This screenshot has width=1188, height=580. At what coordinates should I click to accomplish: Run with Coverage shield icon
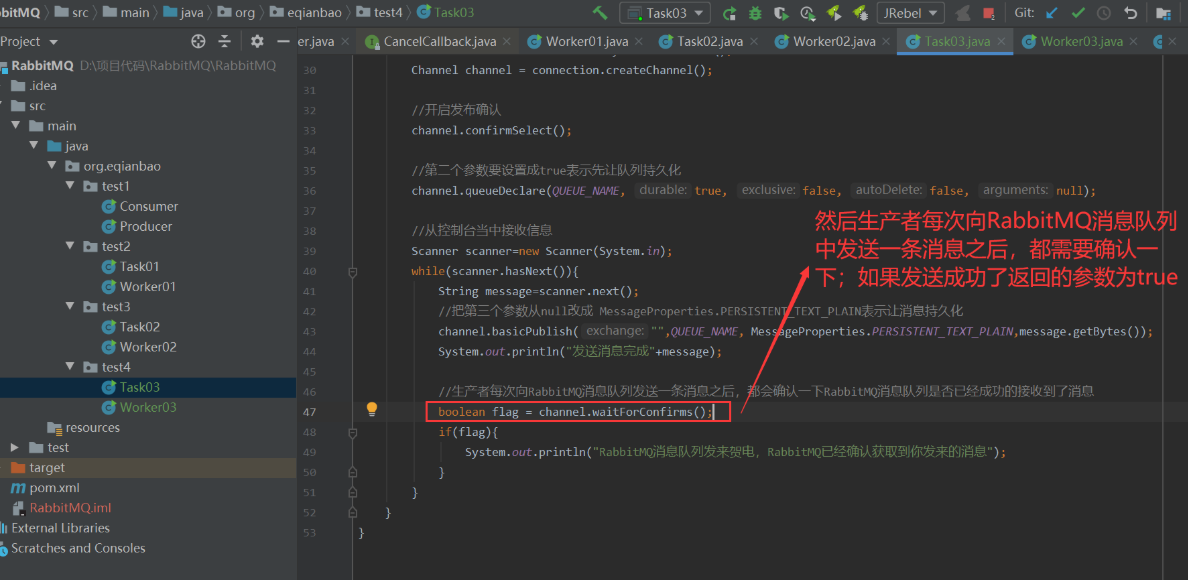point(780,13)
